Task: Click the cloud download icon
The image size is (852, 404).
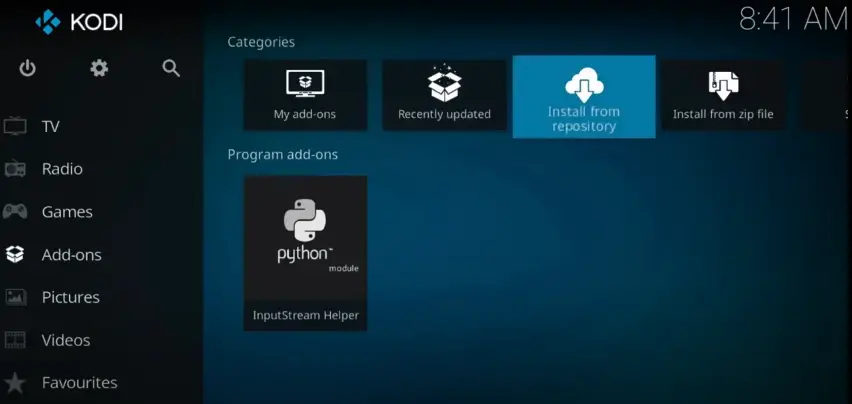Action: pyautogui.click(x=584, y=85)
